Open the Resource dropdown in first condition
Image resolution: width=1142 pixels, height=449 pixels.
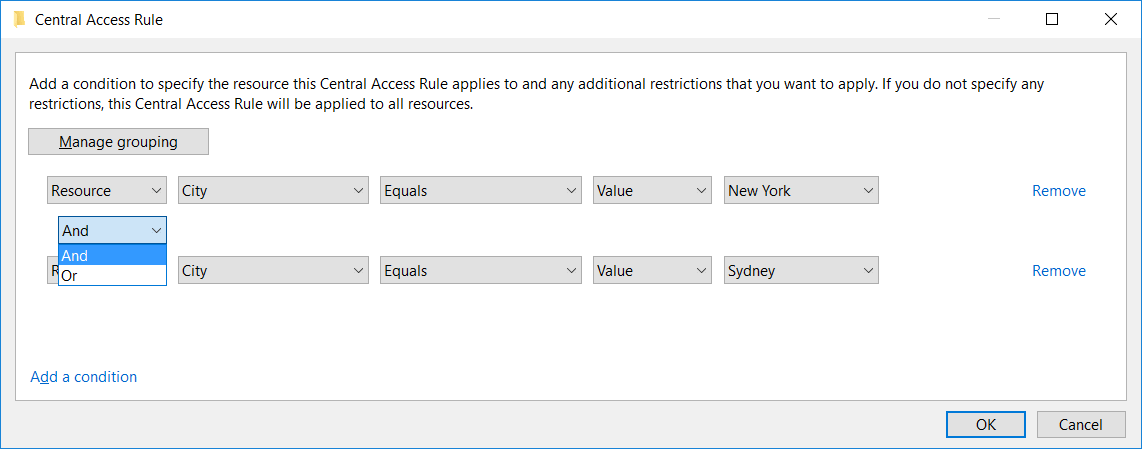coord(107,190)
